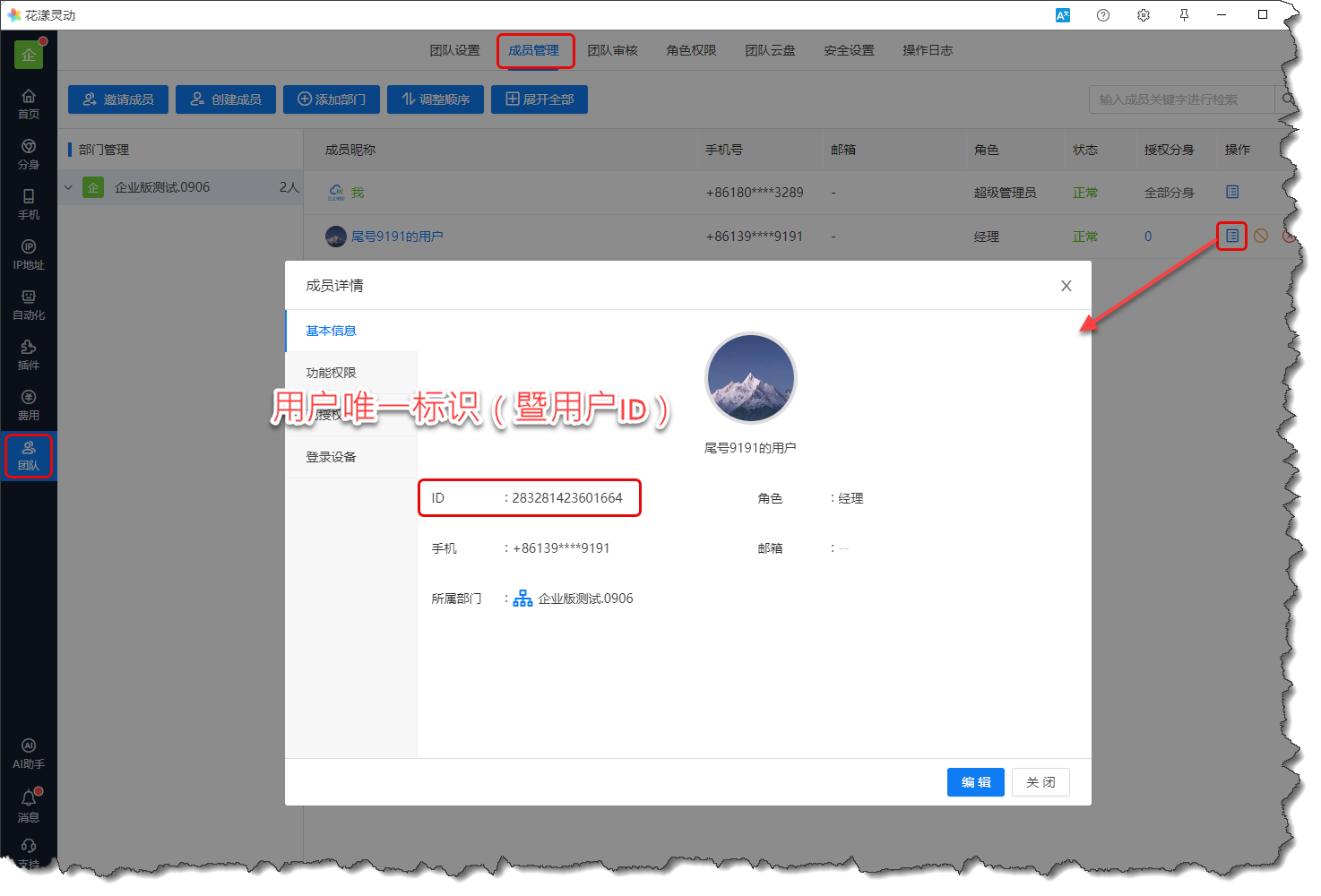This screenshot has width=1321, height=896.
Task: Select the 团队 team sidebar icon
Action: (29, 455)
